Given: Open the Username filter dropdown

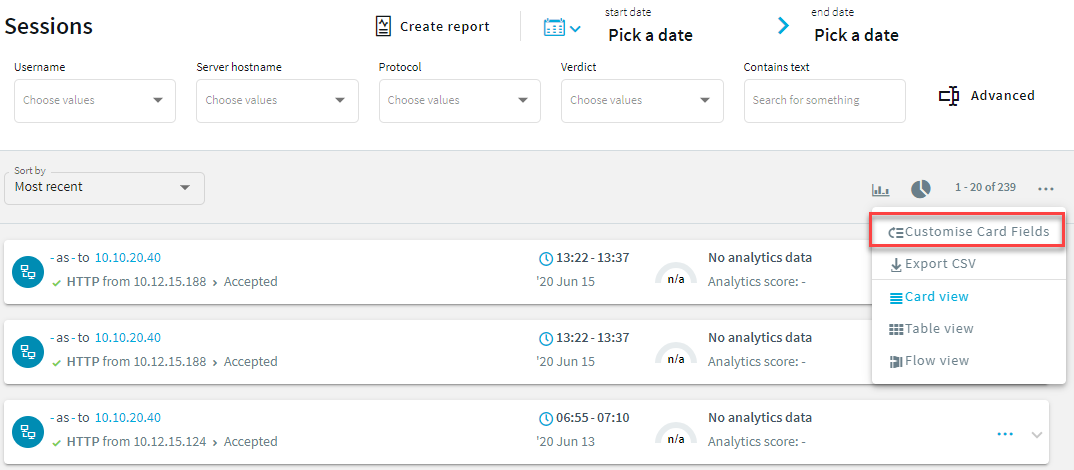Looking at the screenshot, I should tap(95, 100).
